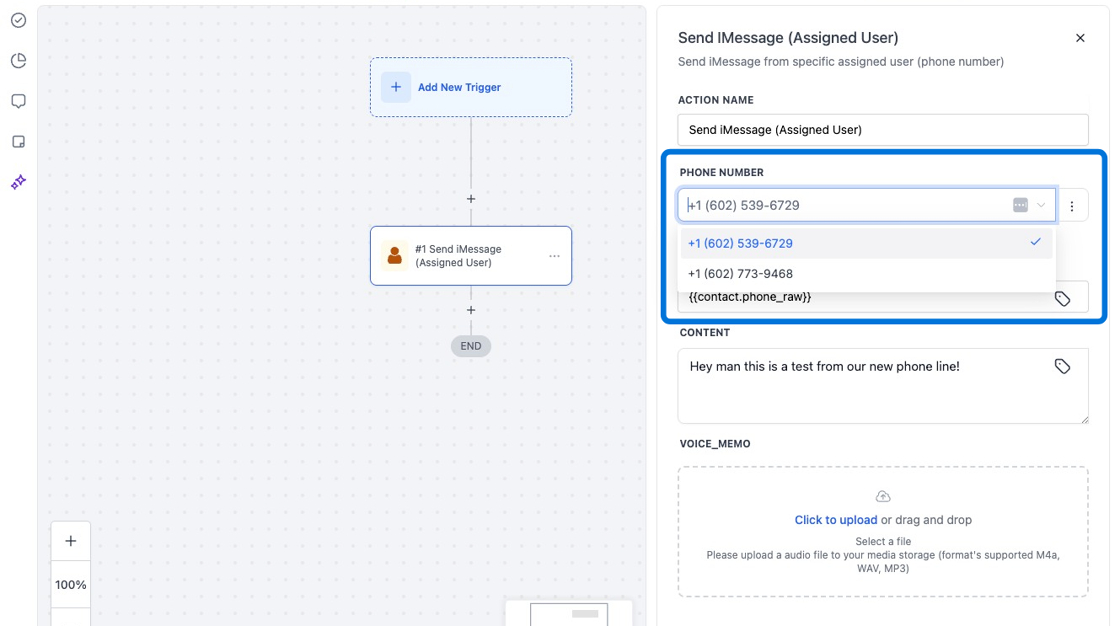This screenshot has height=626, width=1120.
Task: Open the pie chart analytics icon in sidebar
Action: (x=17, y=60)
